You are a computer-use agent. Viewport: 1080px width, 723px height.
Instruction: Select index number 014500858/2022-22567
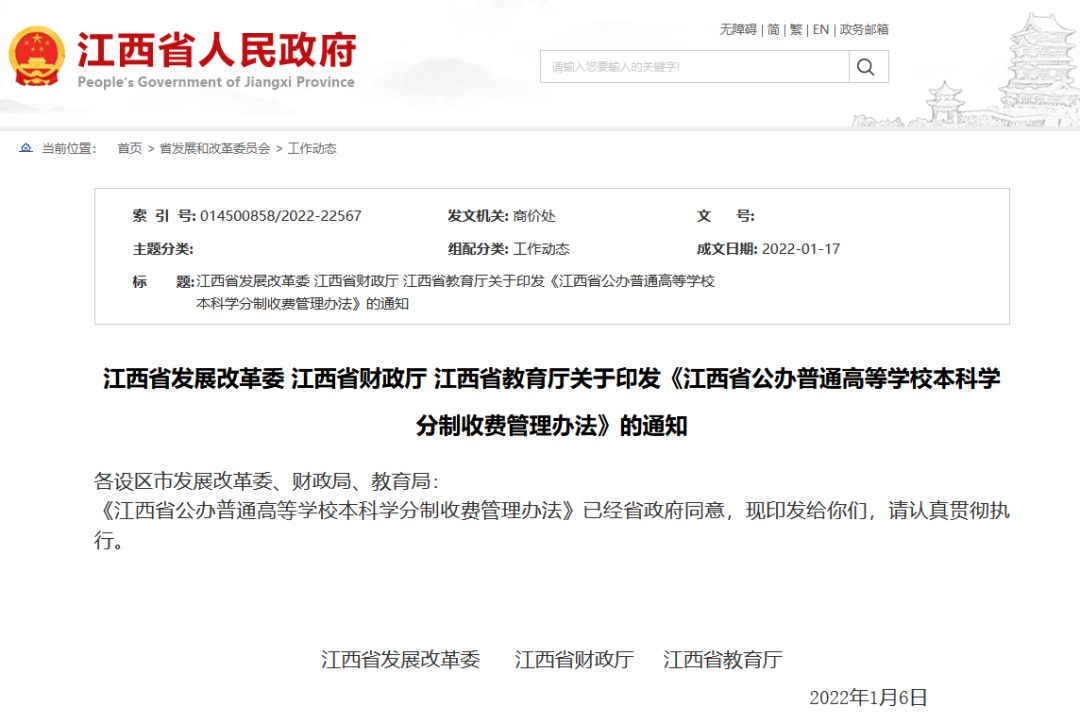click(281, 216)
